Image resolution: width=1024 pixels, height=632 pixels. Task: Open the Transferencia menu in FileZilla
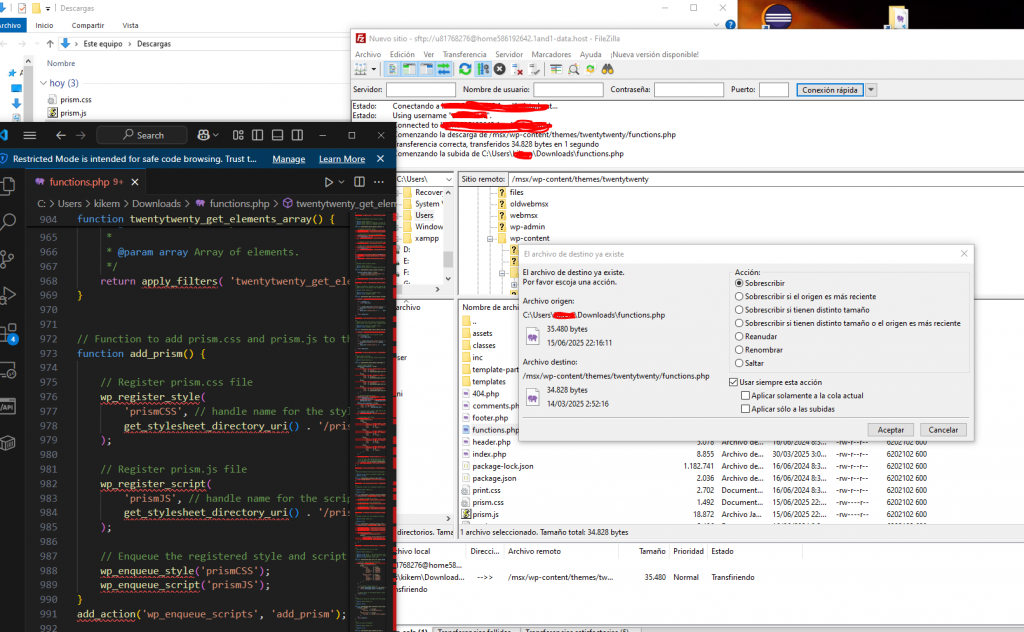coord(464,54)
